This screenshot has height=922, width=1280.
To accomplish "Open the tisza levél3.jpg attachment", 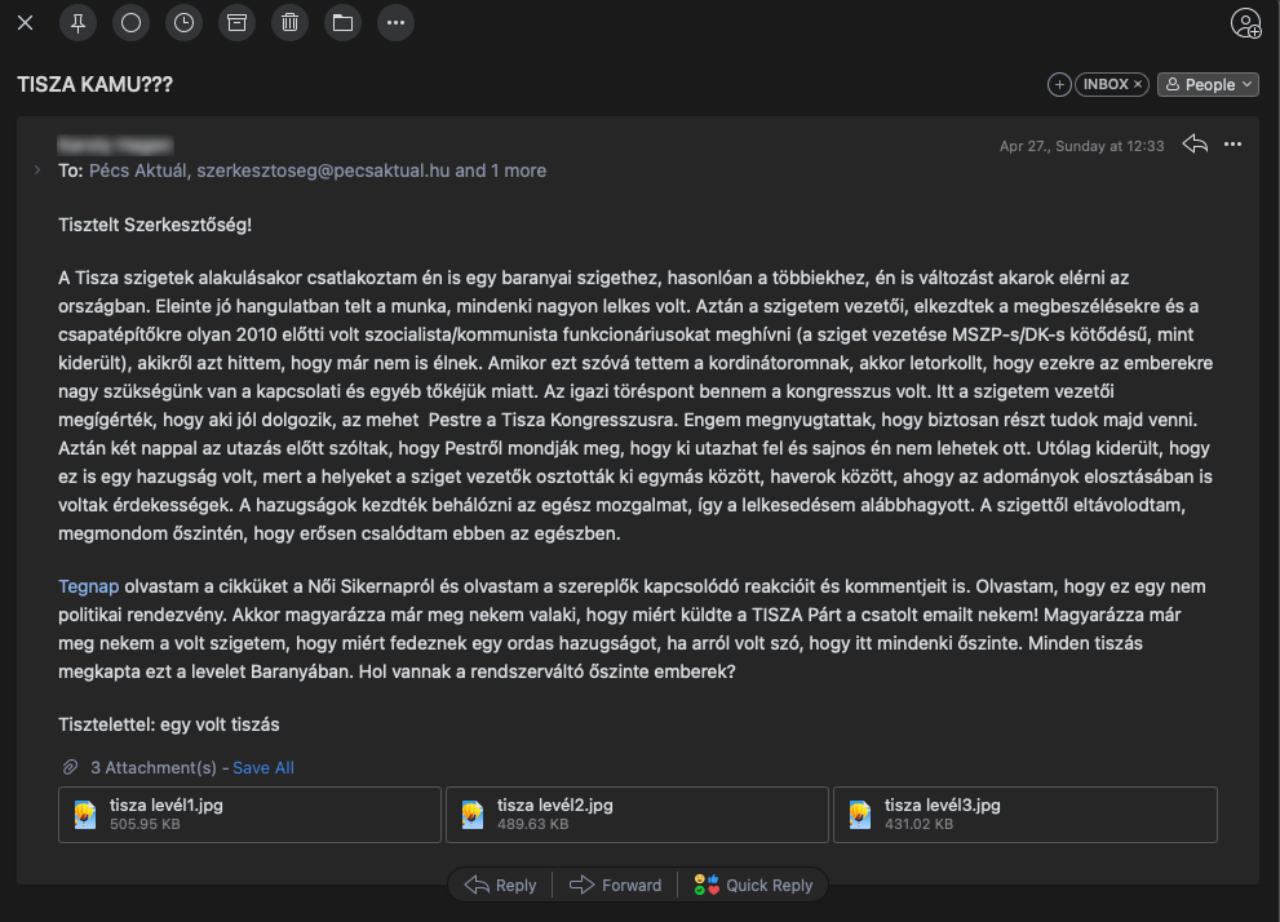I will [1025, 814].
